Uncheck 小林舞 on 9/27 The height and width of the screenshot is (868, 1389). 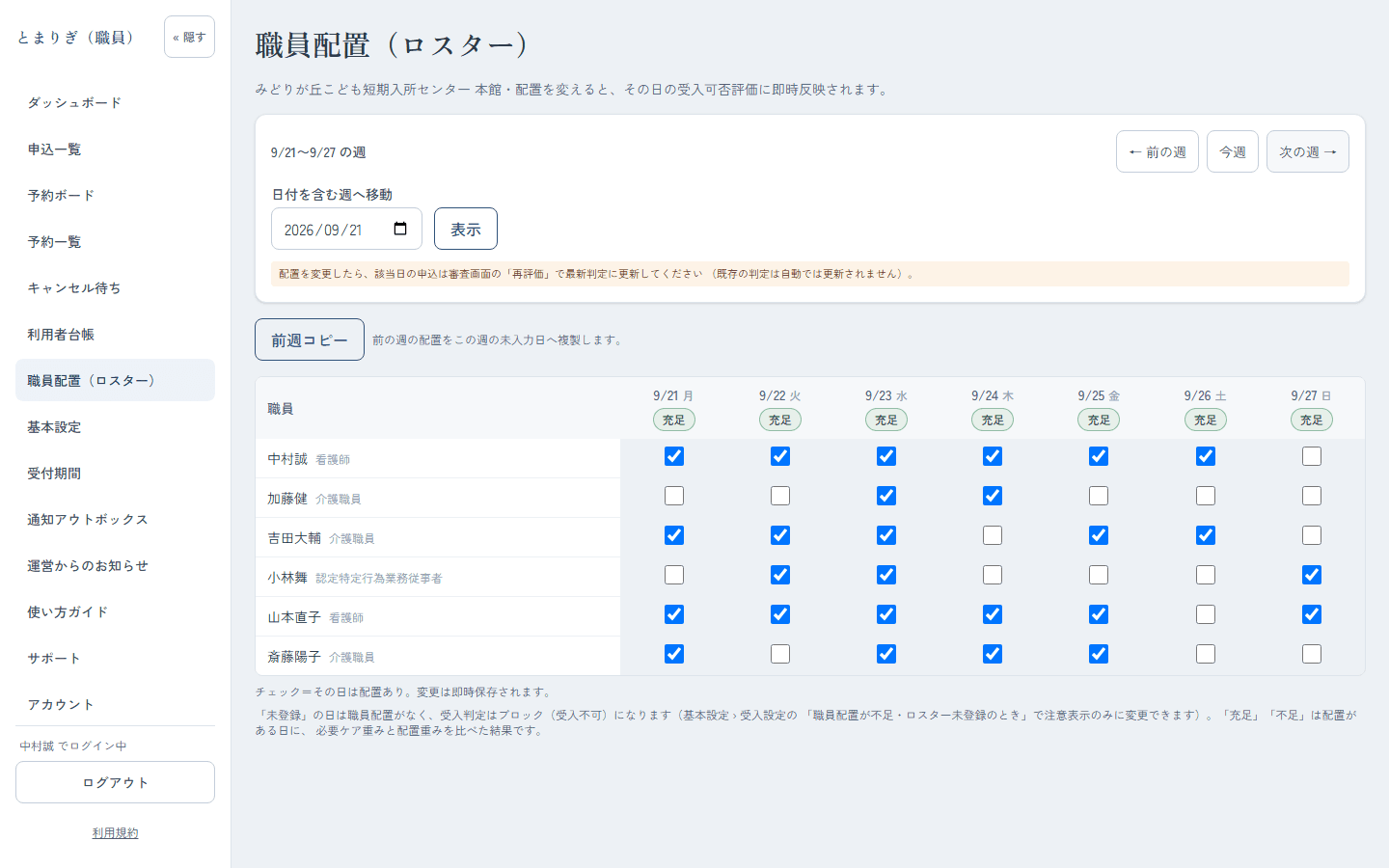(x=1312, y=575)
